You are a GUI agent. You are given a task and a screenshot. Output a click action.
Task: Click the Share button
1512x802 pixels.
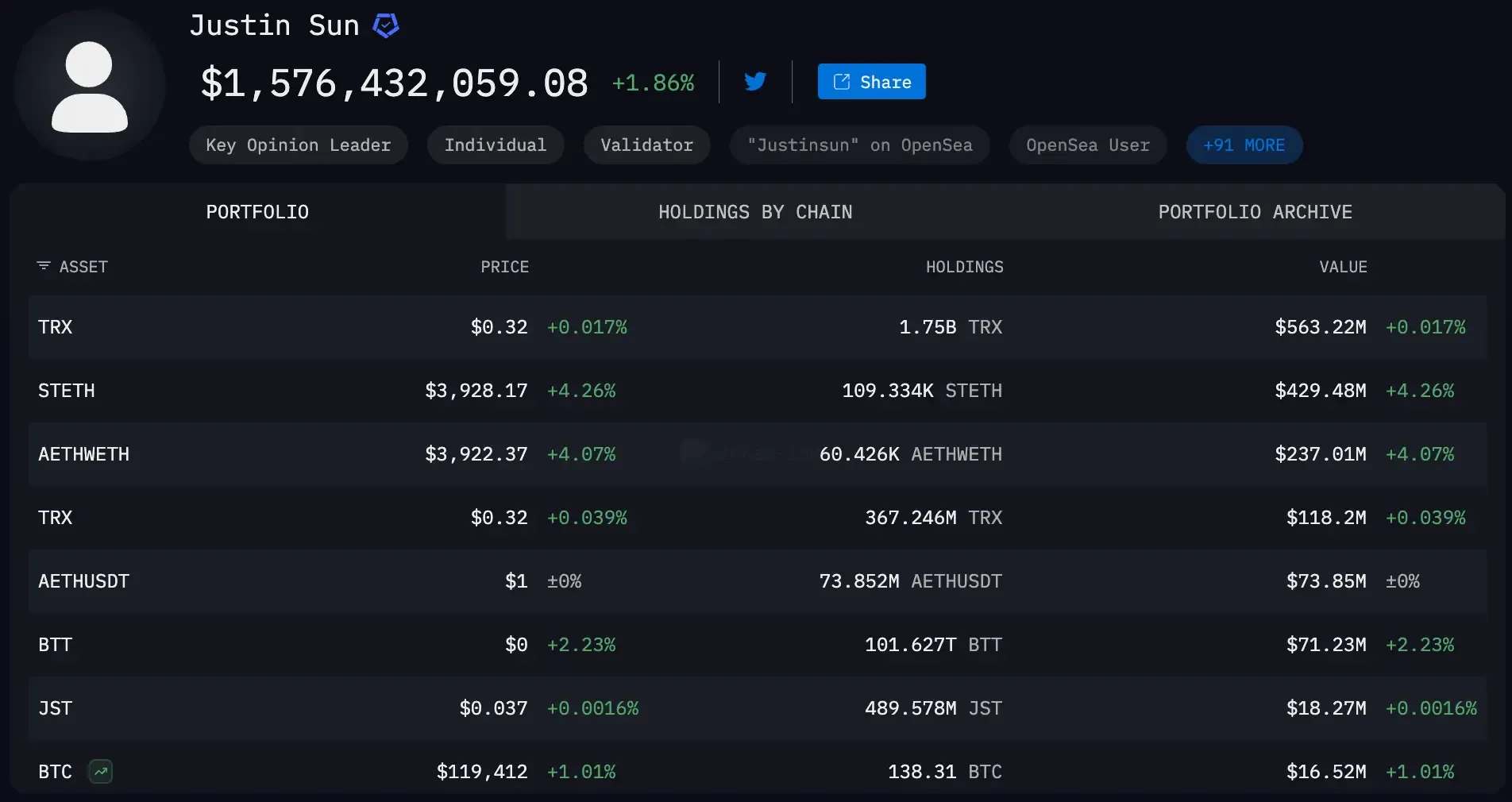871,81
